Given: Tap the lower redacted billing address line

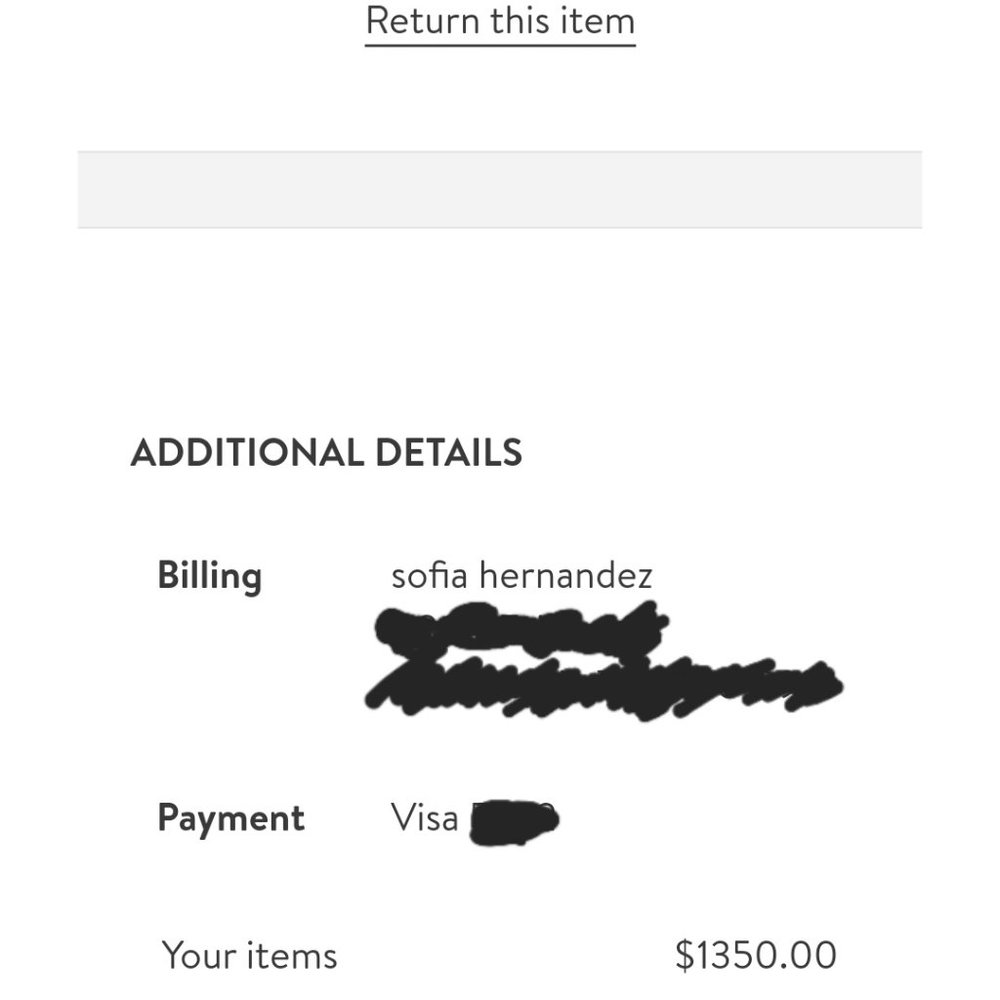Looking at the screenshot, I should (x=600, y=686).
